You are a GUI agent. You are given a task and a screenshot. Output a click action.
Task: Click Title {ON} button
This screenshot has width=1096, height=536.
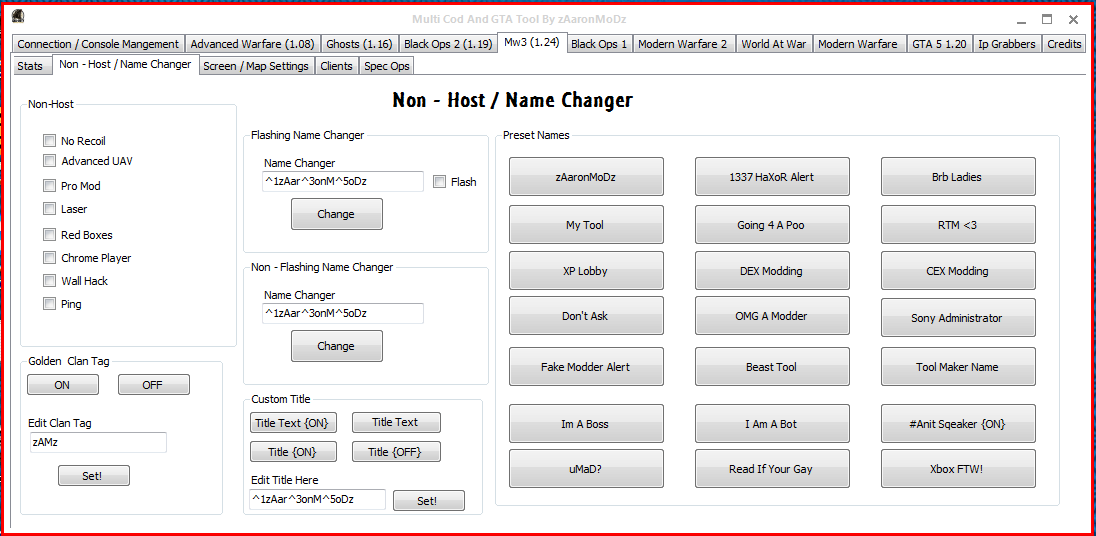click(x=293, y=452)
